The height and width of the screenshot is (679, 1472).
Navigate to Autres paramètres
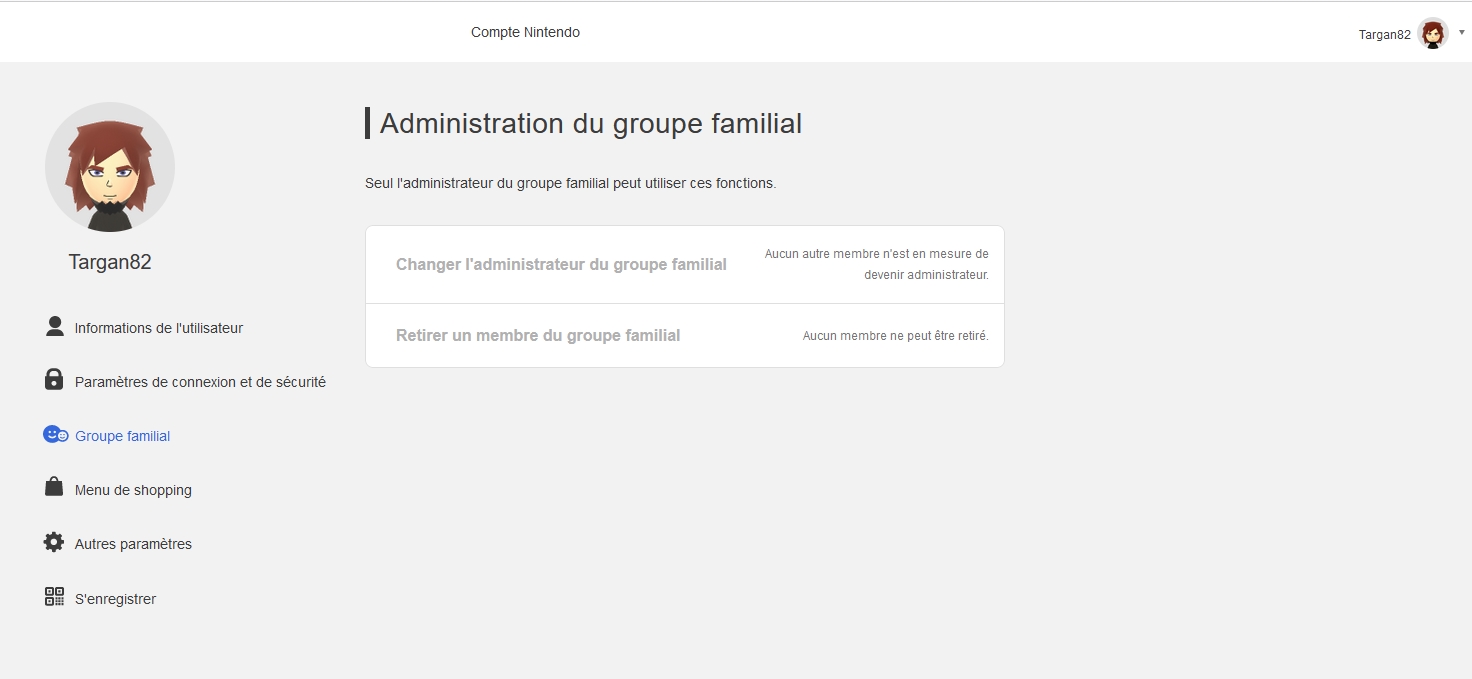133,544
